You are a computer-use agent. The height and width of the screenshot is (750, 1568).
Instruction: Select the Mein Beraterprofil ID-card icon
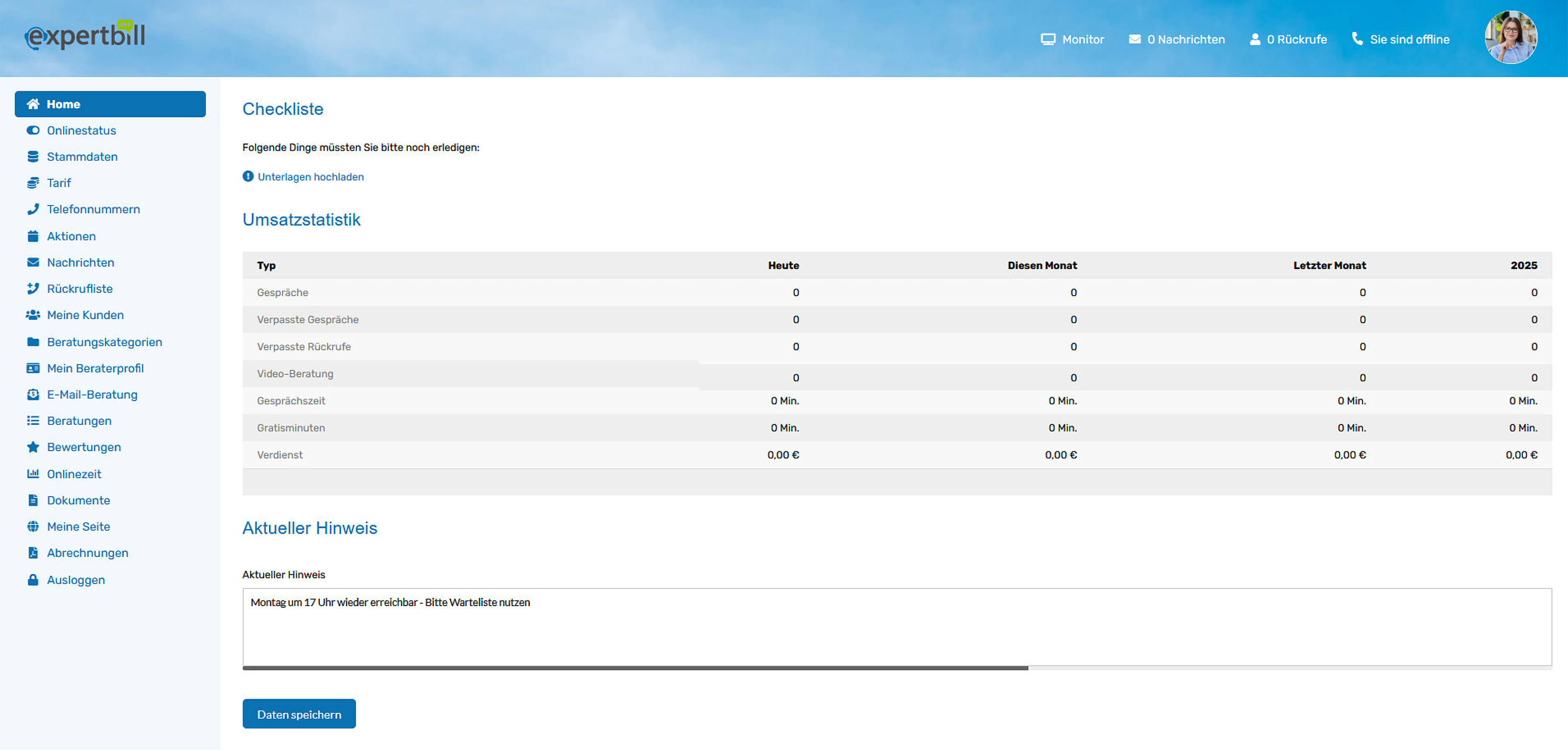coord(33,368)
